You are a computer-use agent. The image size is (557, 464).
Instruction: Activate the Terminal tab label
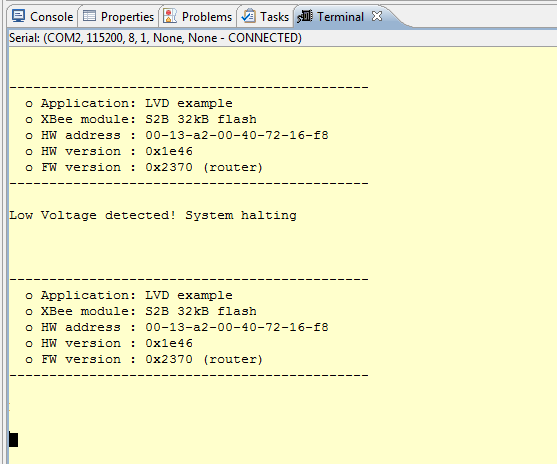click(340, 17)
